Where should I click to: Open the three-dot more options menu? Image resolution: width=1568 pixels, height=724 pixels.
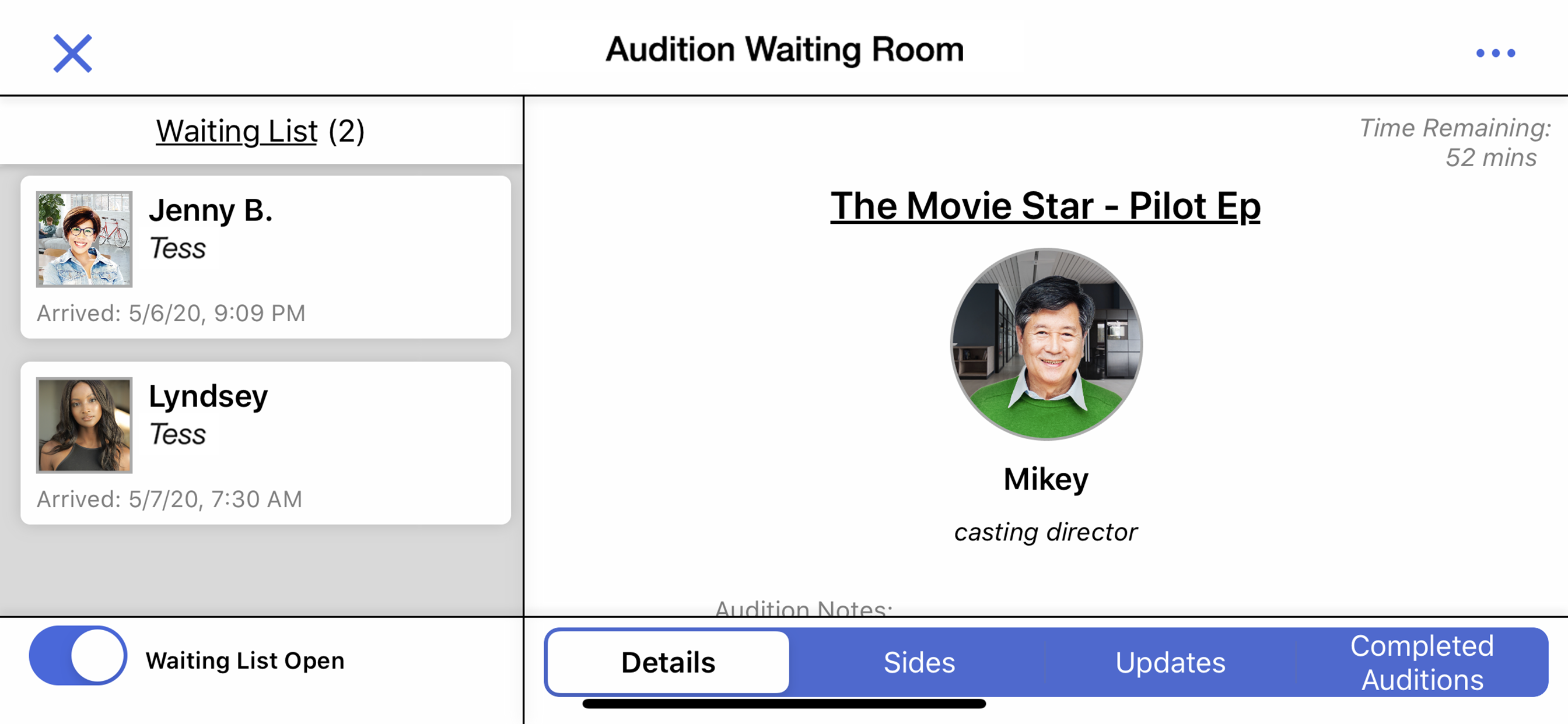point(1495,54)
